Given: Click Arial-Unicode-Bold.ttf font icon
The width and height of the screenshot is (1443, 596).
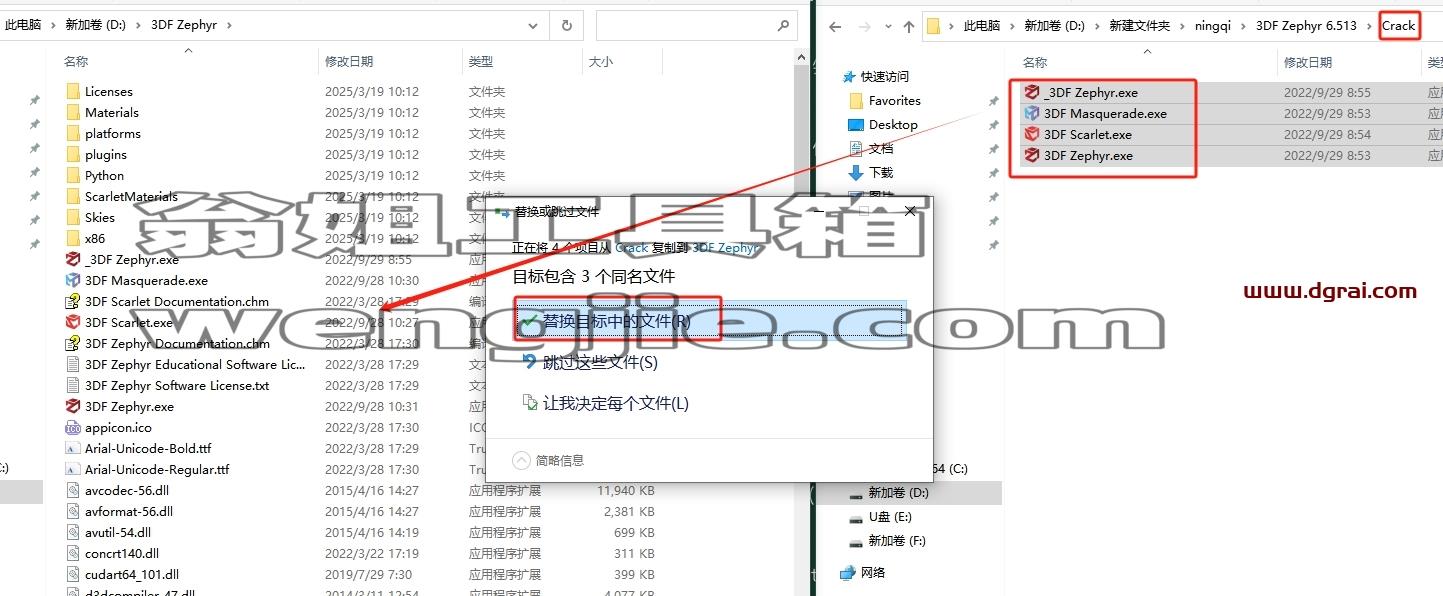Looking at the screenshot, I should coord(72,448).
